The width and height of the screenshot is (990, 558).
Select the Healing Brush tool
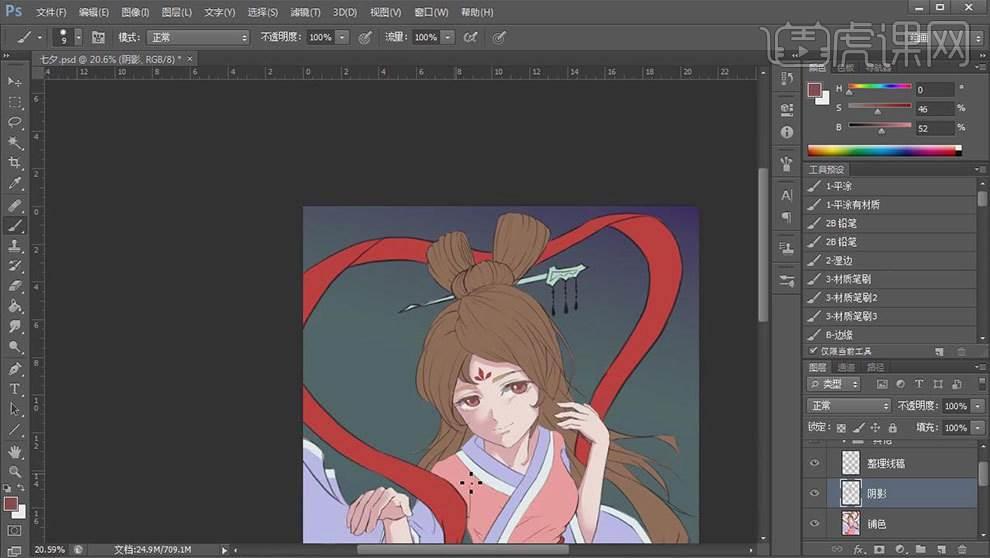15,205
